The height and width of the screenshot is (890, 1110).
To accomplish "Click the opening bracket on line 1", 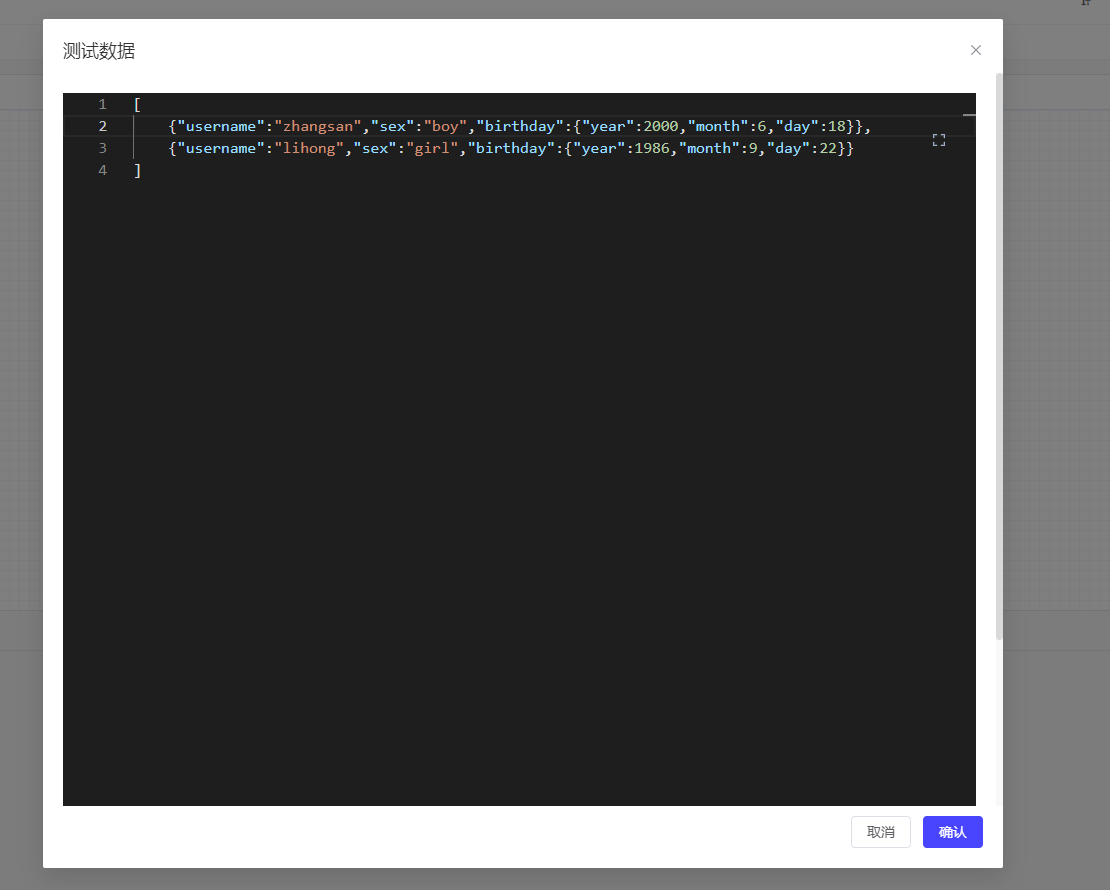I will coord(137,104).
